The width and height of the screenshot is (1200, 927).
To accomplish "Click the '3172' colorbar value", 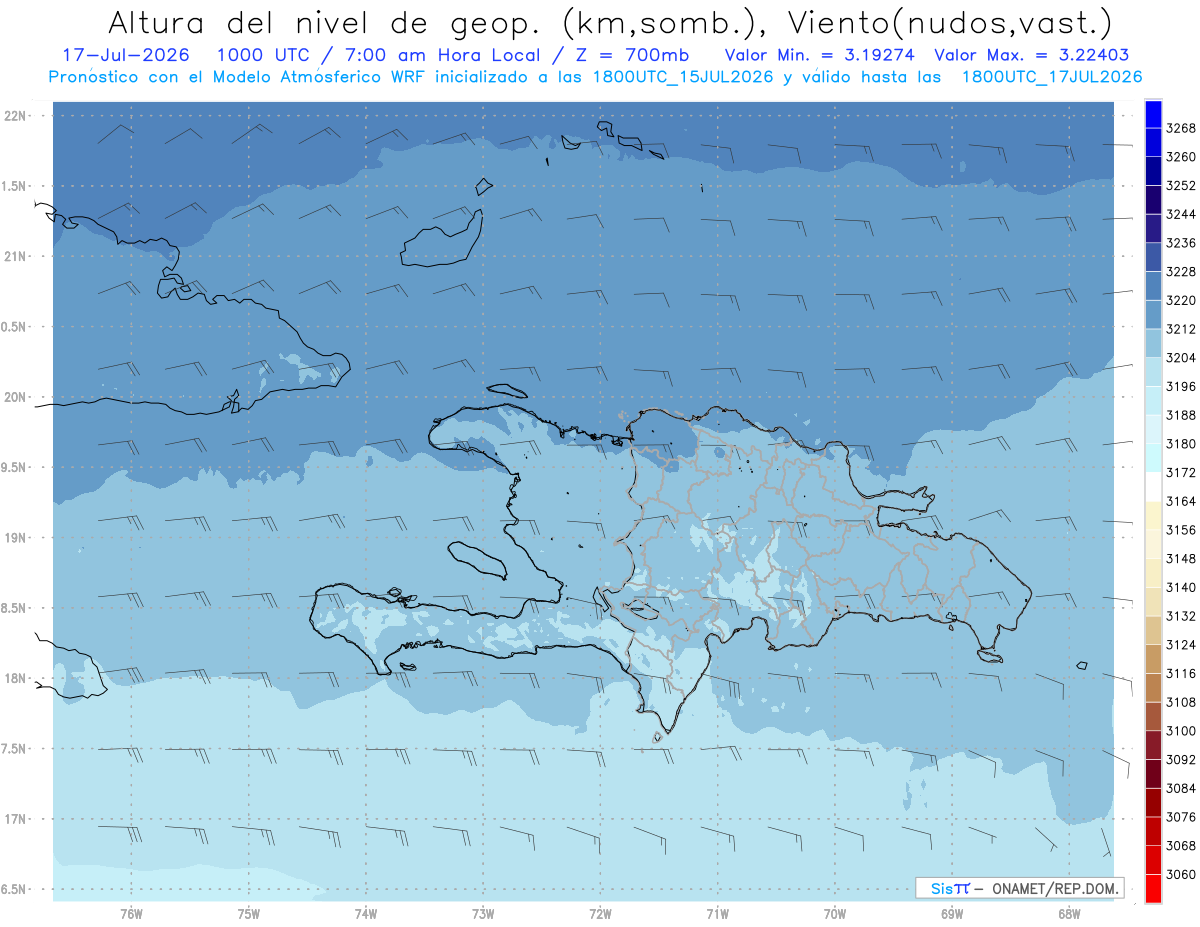I will tap(1180, 472).
